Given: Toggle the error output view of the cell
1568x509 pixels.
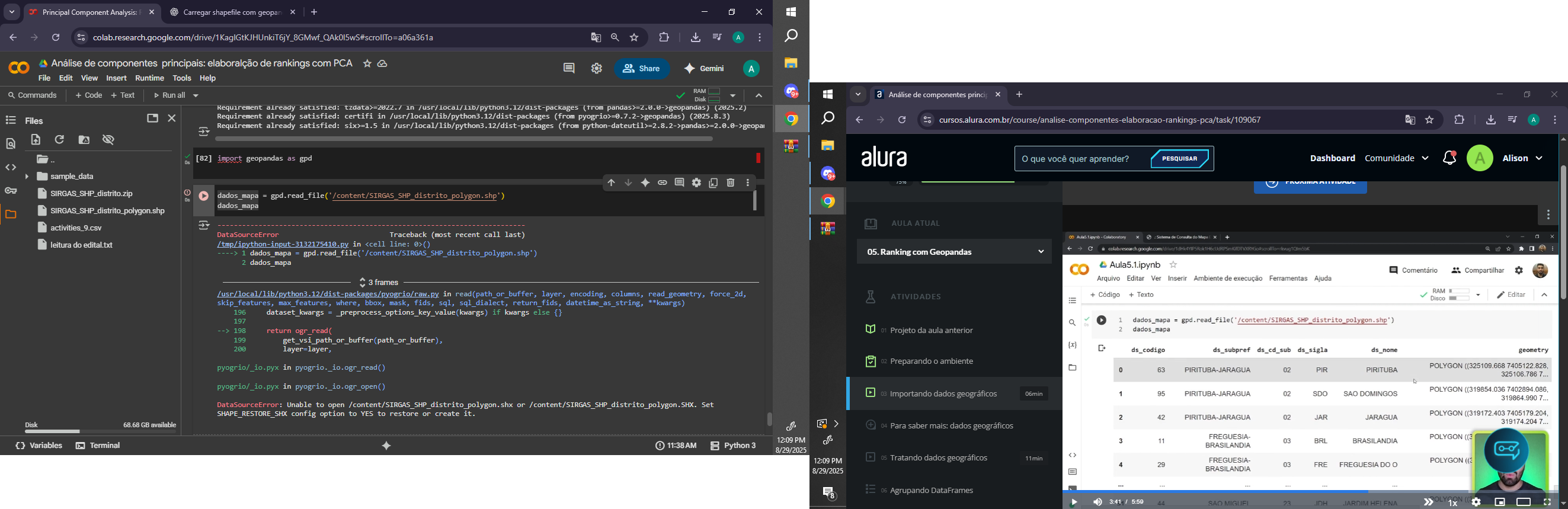Looking at the screenshot, I should pos(204,226).
